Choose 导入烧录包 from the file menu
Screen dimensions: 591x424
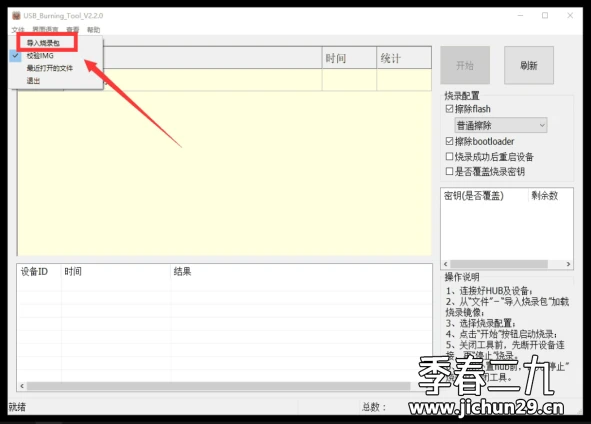[x=43, y=43]
